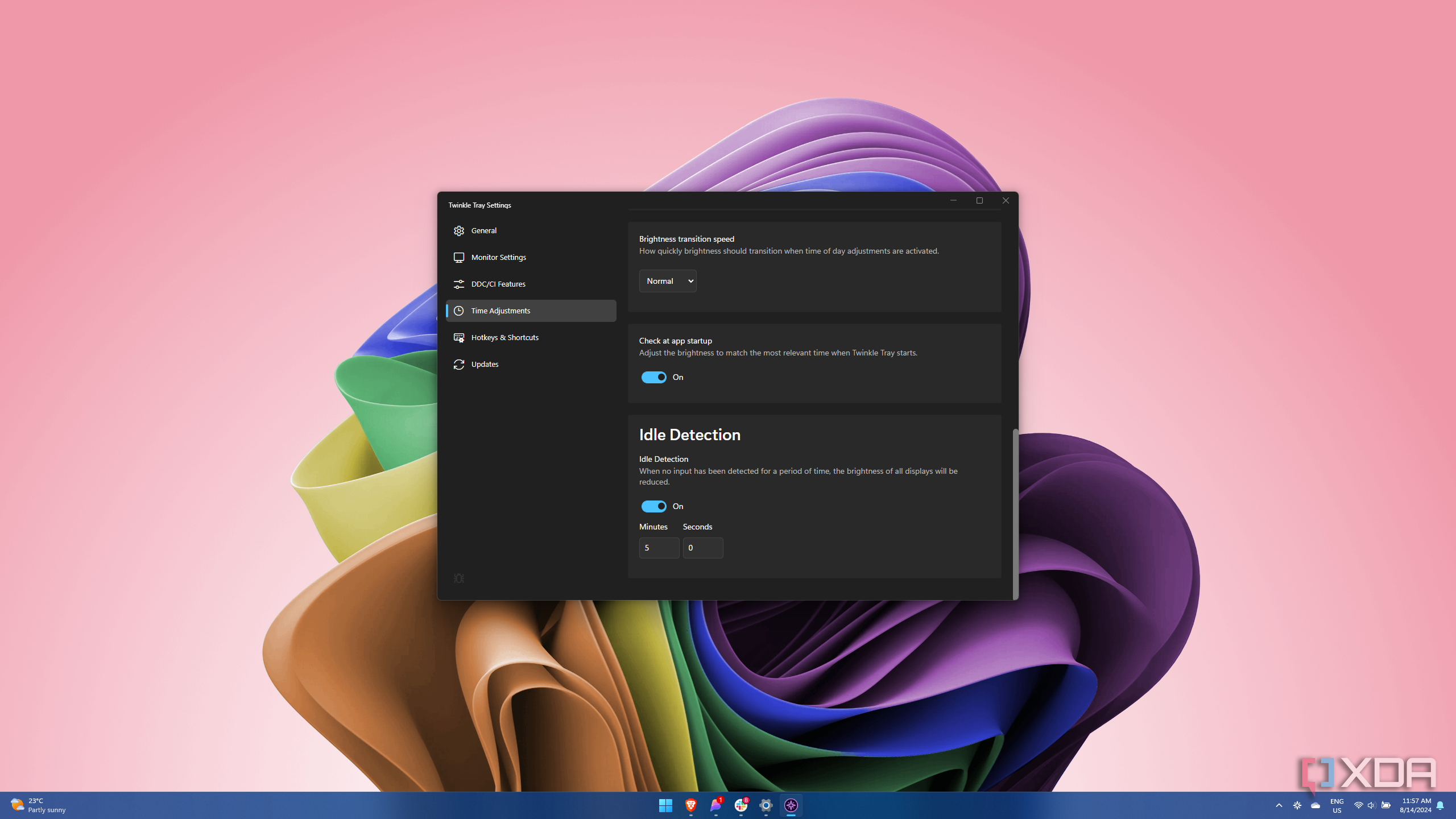1456x819 pixels.
Task: Click the Hotkeys & Shortcuts keyboard icon
Action: (x=459, y=338)
